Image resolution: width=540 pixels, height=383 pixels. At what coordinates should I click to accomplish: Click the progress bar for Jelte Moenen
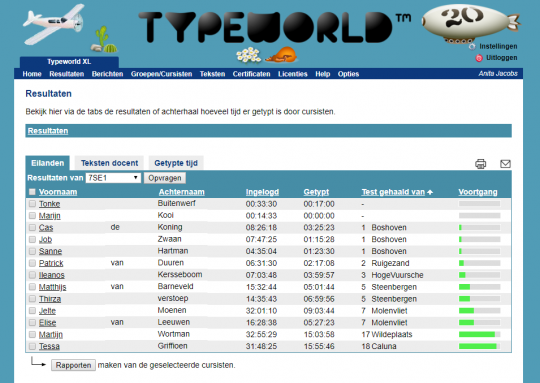pyautogui.click(x=479, y=311)
